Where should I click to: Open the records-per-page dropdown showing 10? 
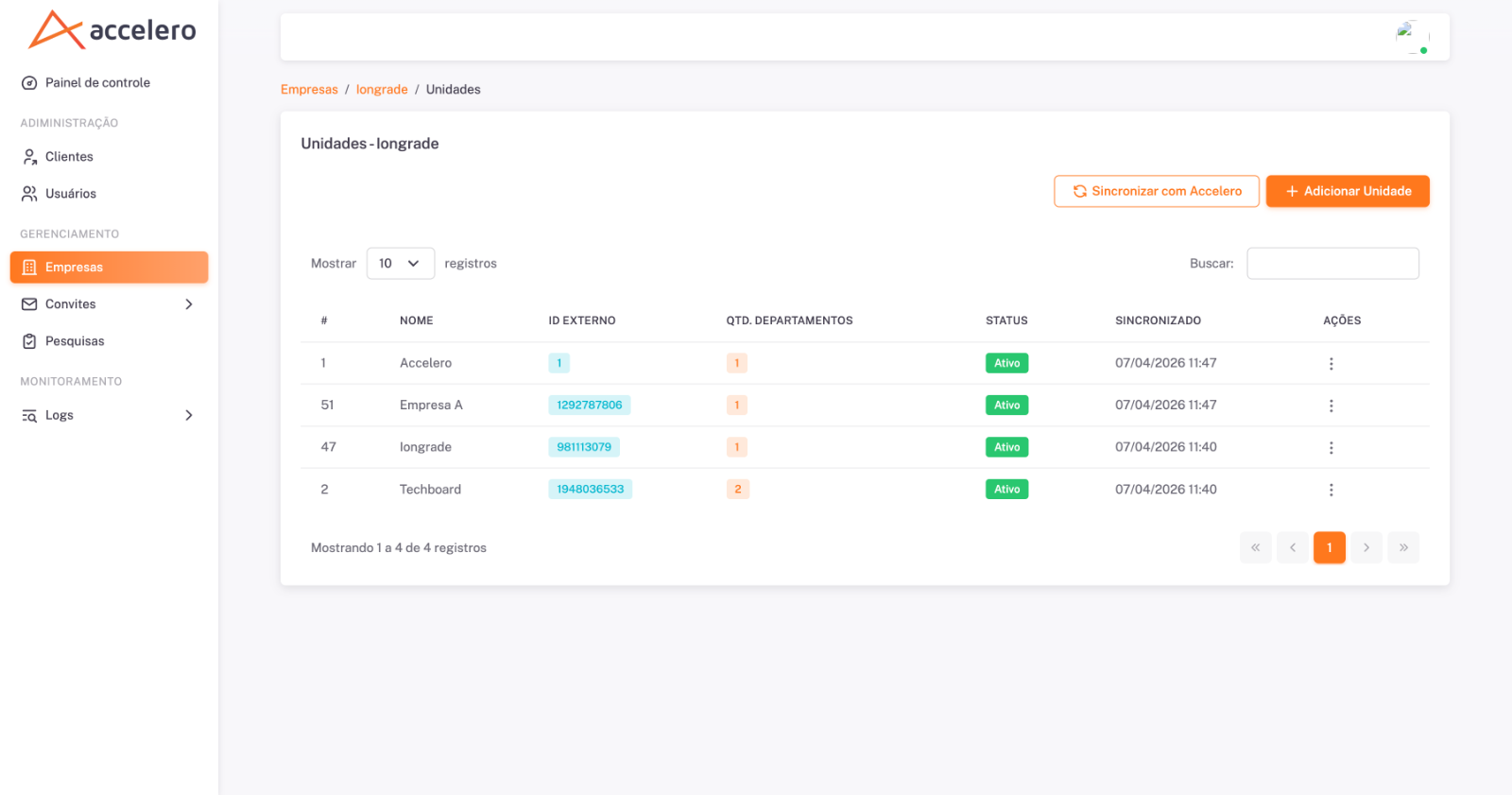point(401,264)
